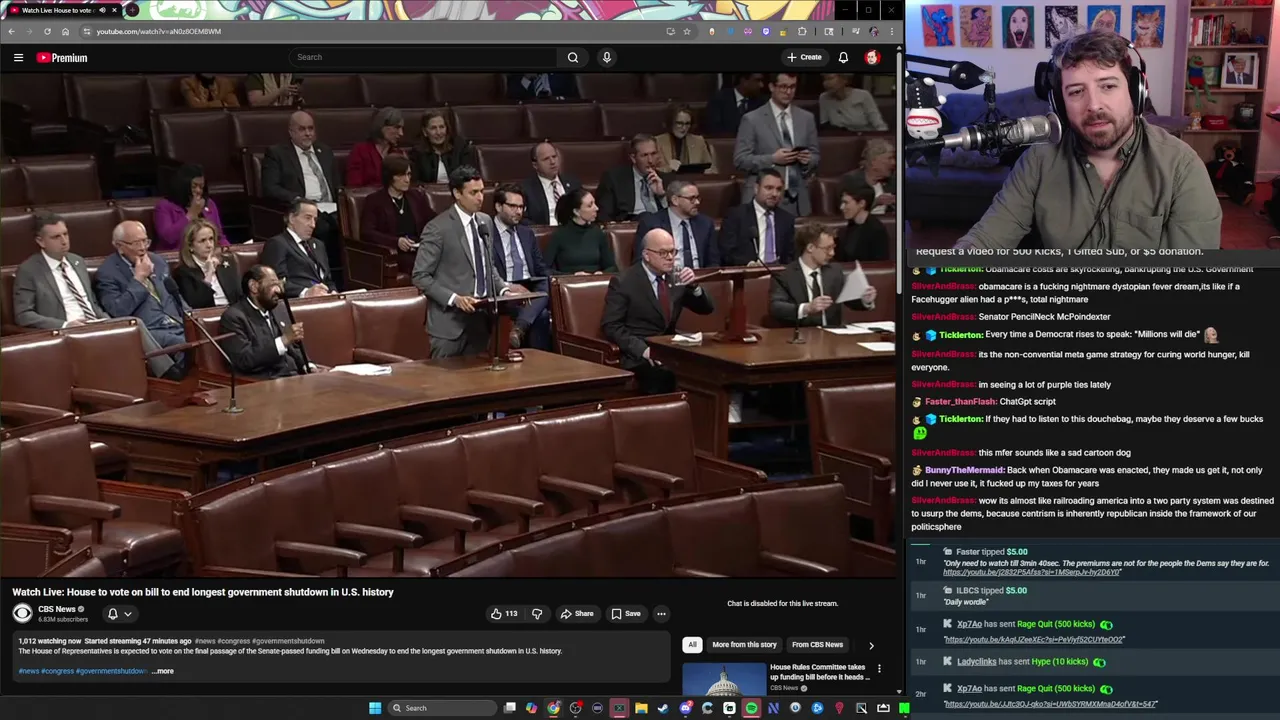Open Task View on the taskbar

(509, 708)
